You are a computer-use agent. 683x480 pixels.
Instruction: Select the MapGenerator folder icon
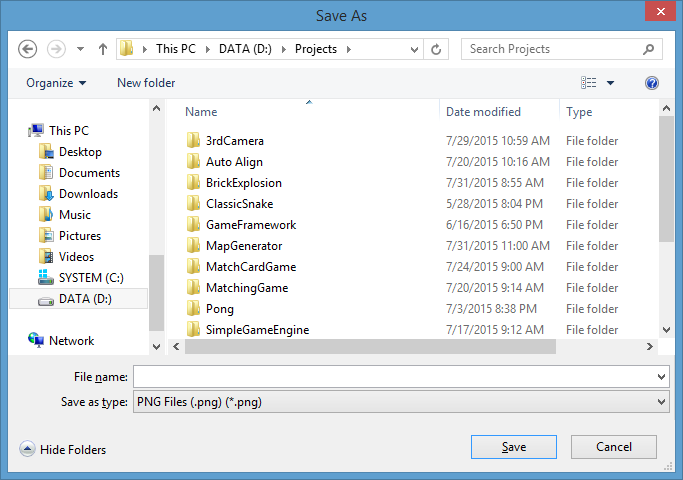(x=193, y=245)
